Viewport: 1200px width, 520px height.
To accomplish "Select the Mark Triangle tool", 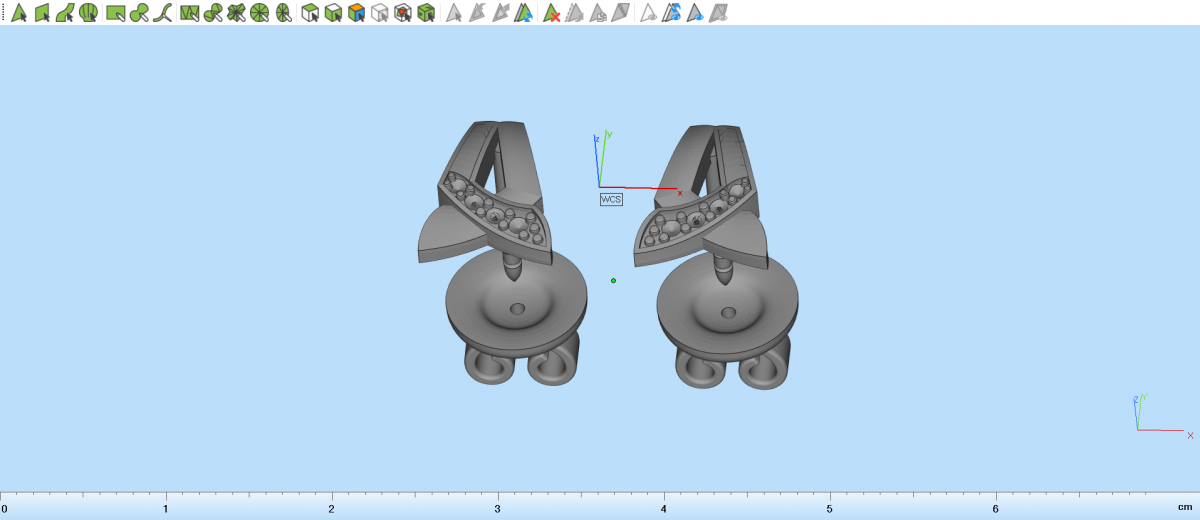I will click(x=18, y=13).
